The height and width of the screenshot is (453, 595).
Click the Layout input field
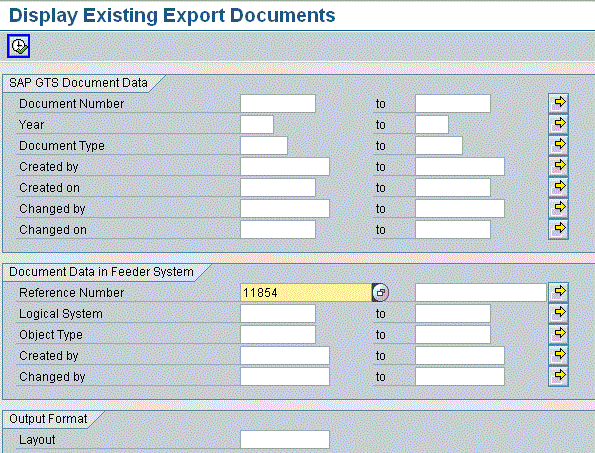(x=285, y=439)
